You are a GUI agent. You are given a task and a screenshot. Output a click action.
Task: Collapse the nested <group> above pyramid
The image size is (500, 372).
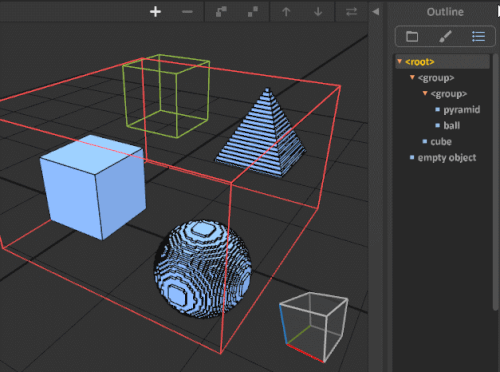[x=425, y=93]
